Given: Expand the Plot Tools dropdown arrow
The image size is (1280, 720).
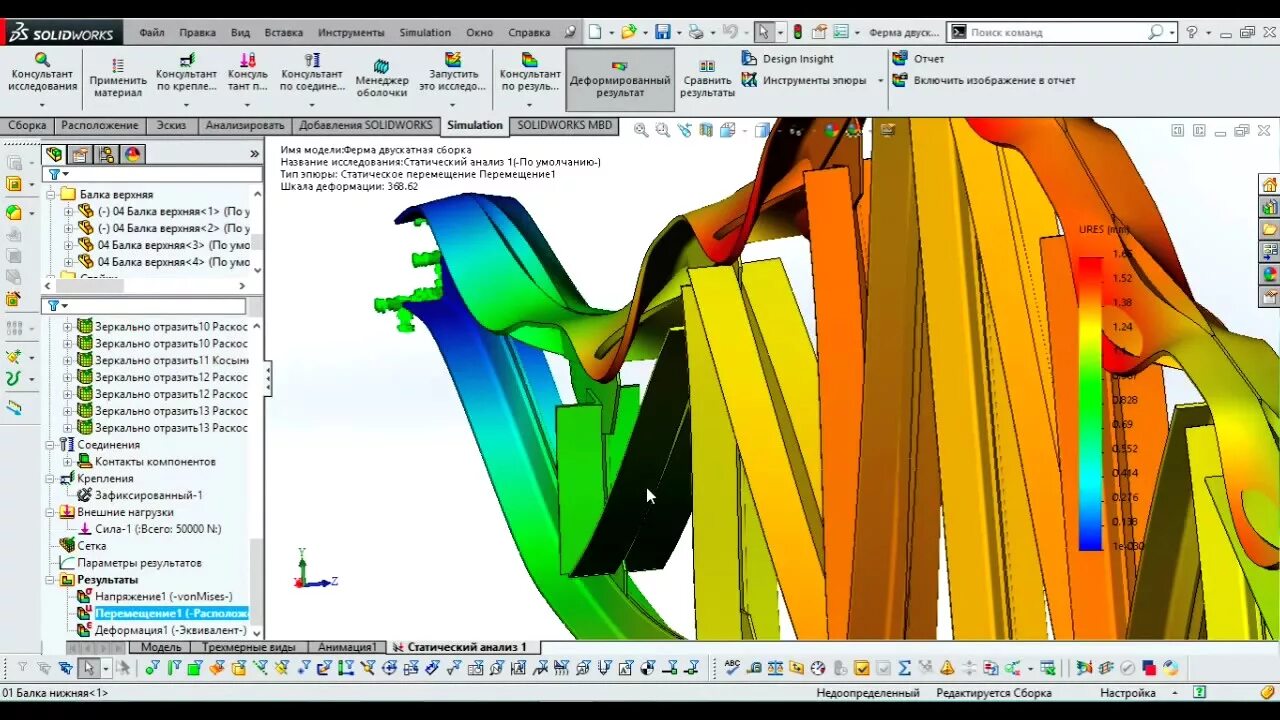Looking at the screenshot, I should [x=881, y=80].
